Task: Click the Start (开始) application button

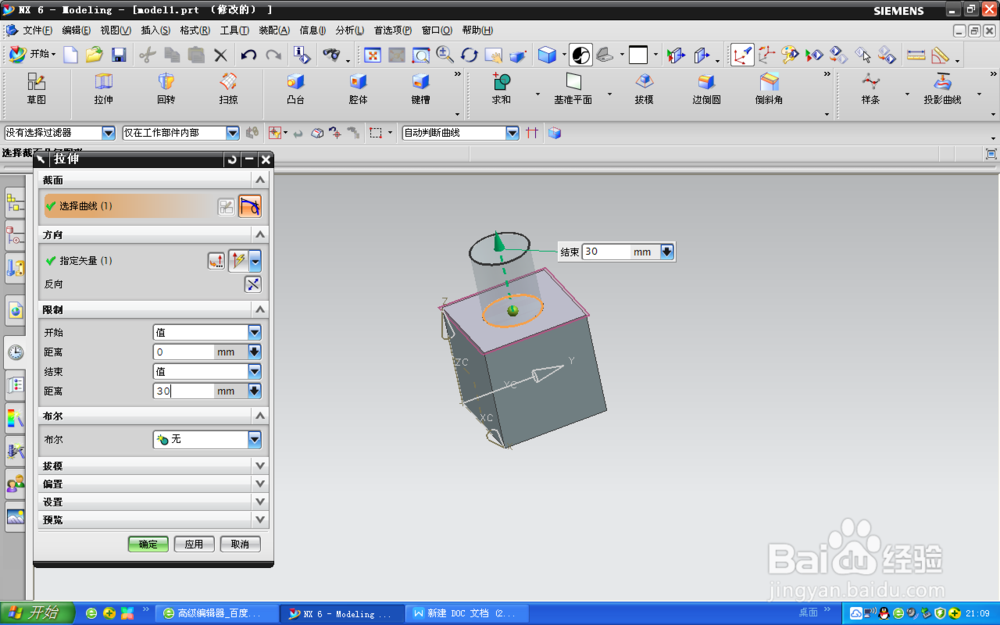Action: pyautogui.click(x=33, y=55)
